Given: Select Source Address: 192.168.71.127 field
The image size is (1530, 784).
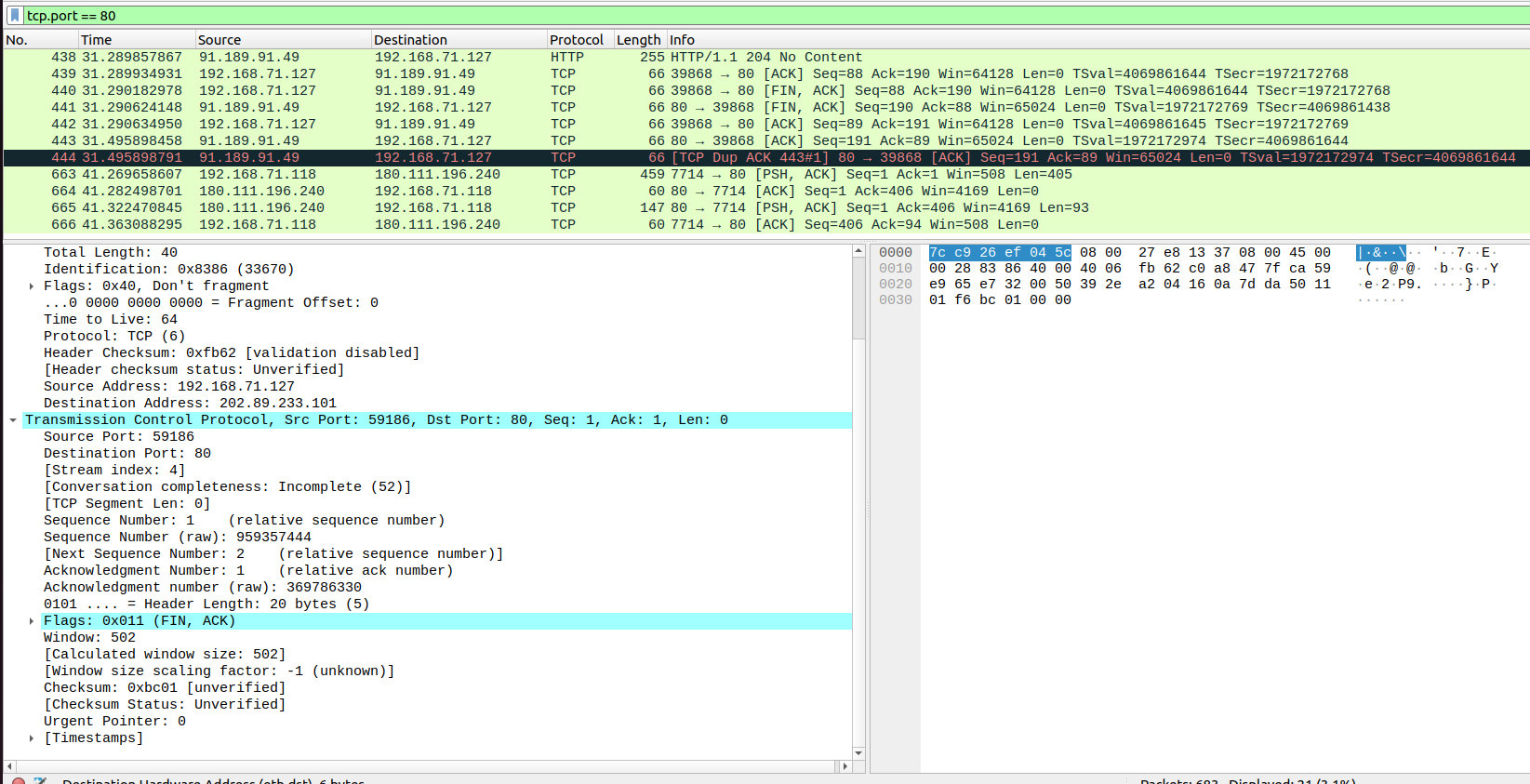Looking at the screenshot, I should 169,386.
